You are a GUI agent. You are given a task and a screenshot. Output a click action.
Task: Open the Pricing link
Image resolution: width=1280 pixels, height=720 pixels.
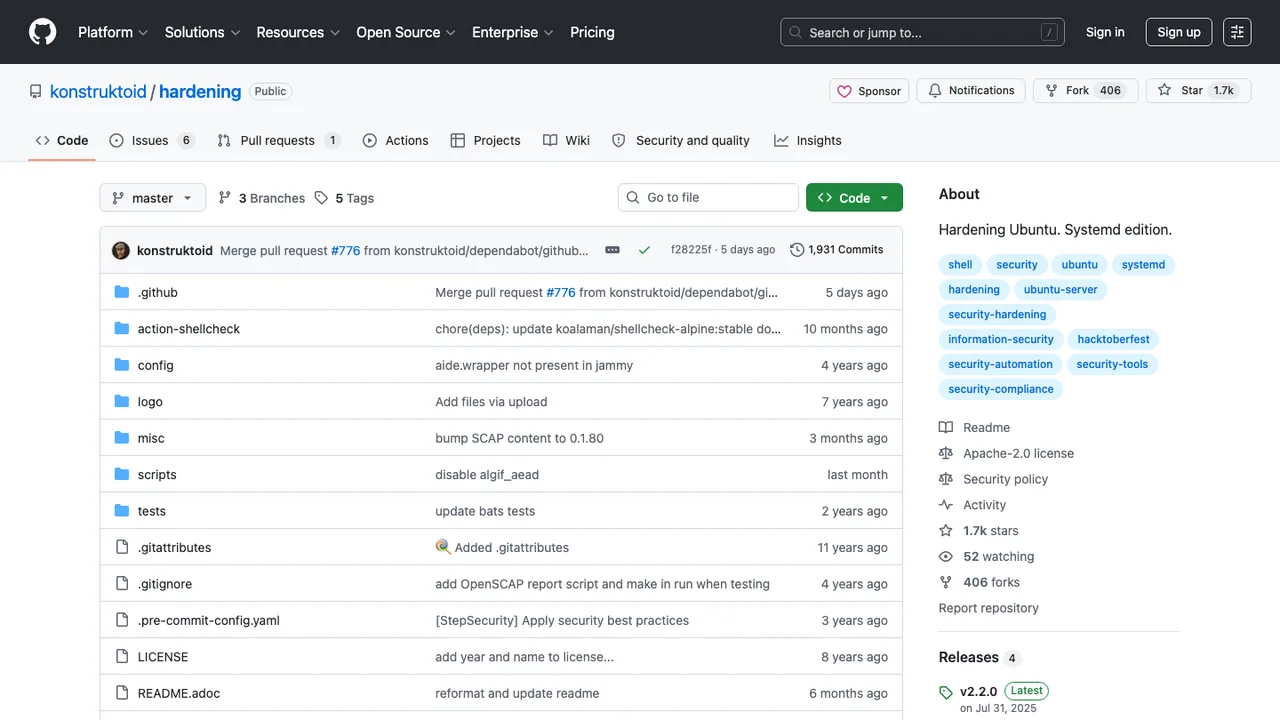tap(592, 32)
